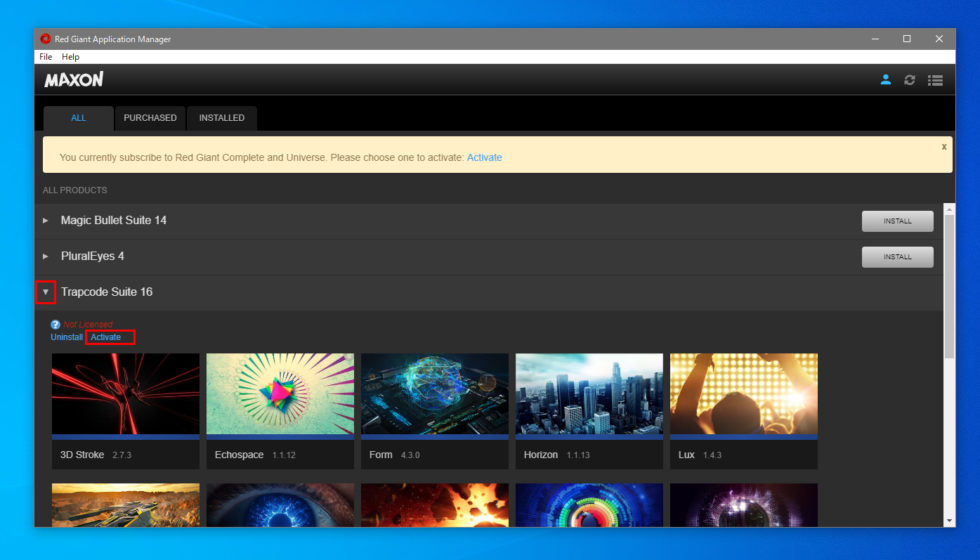This screenshot has width=980, height=560.
Task: Minimize the Red Giant Application Manager window
Action: click(875, 39)
